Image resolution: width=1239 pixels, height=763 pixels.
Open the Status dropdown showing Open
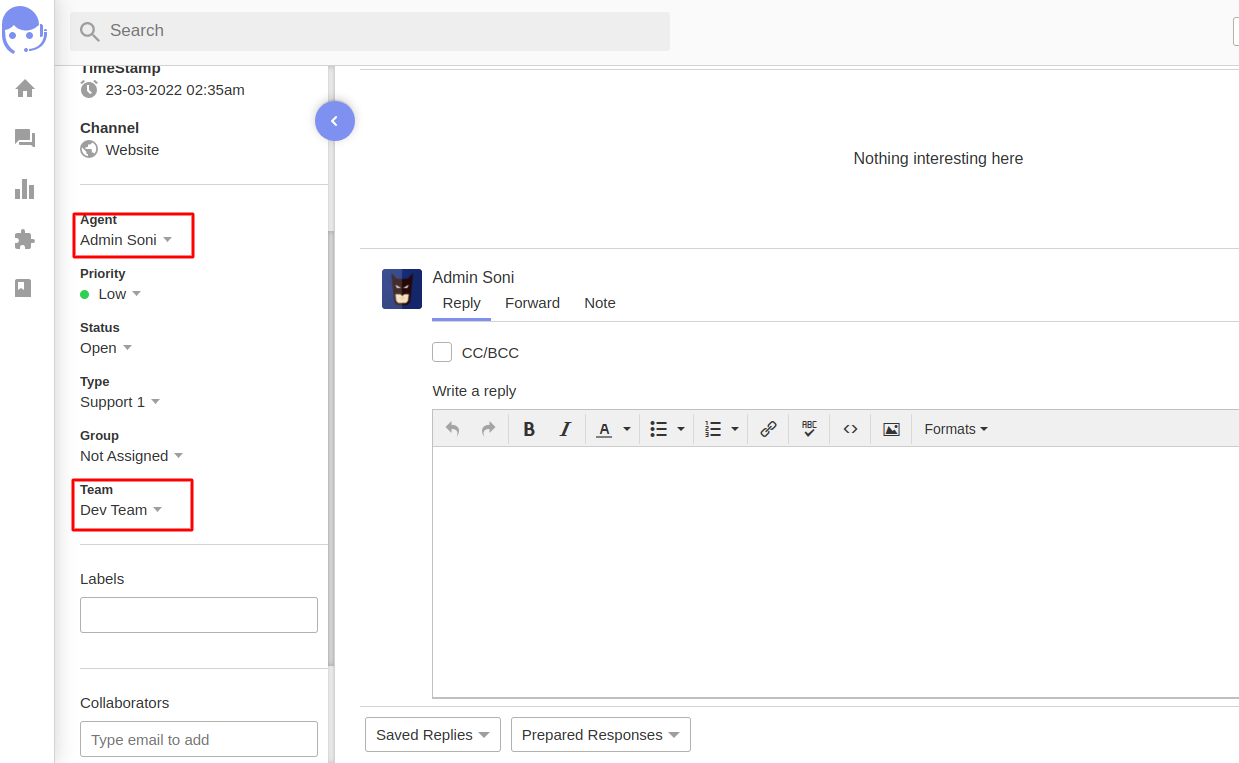pyautogui.click(x=106, y=348)
